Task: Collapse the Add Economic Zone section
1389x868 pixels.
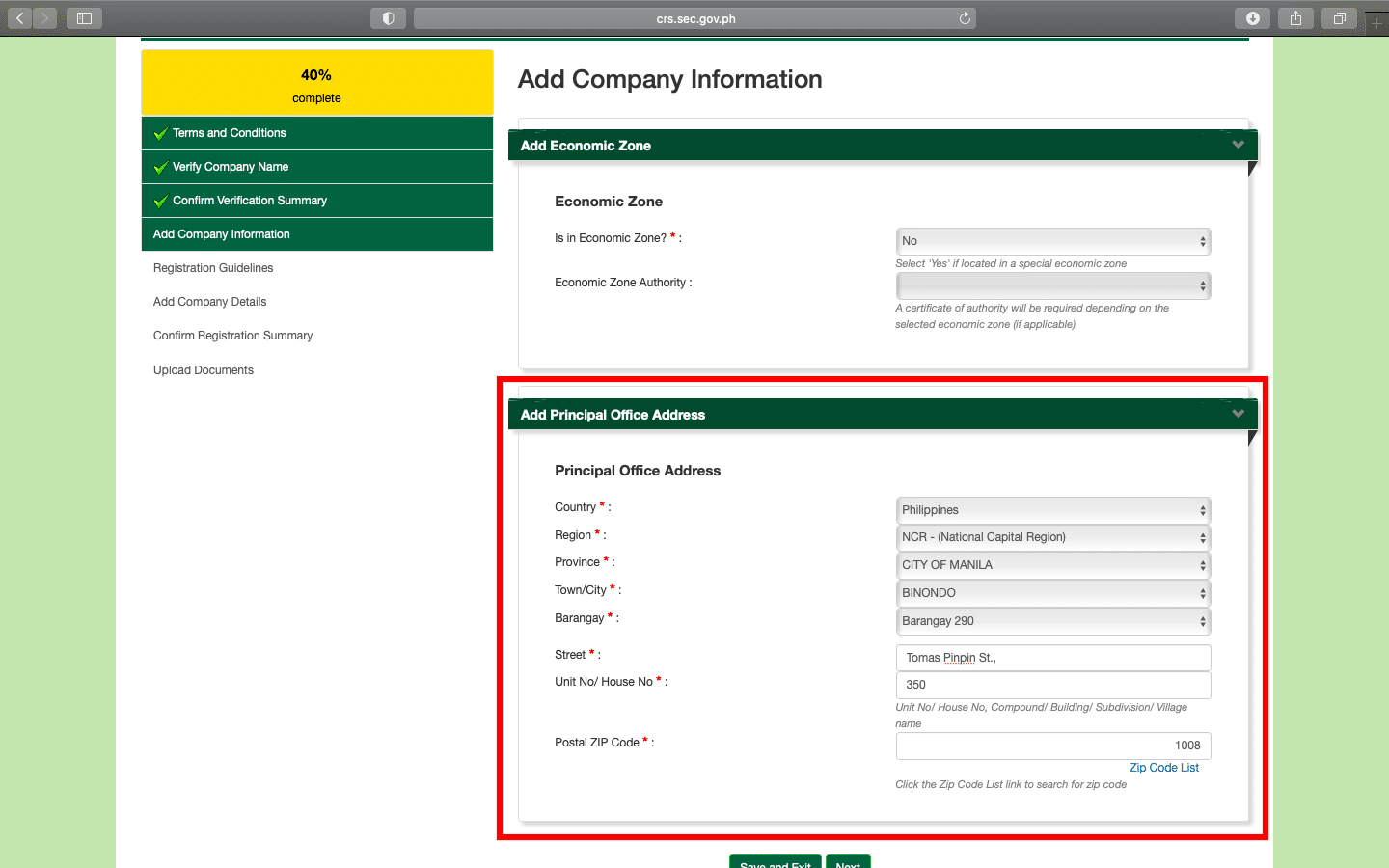Action: click(x=1238, y=145)
